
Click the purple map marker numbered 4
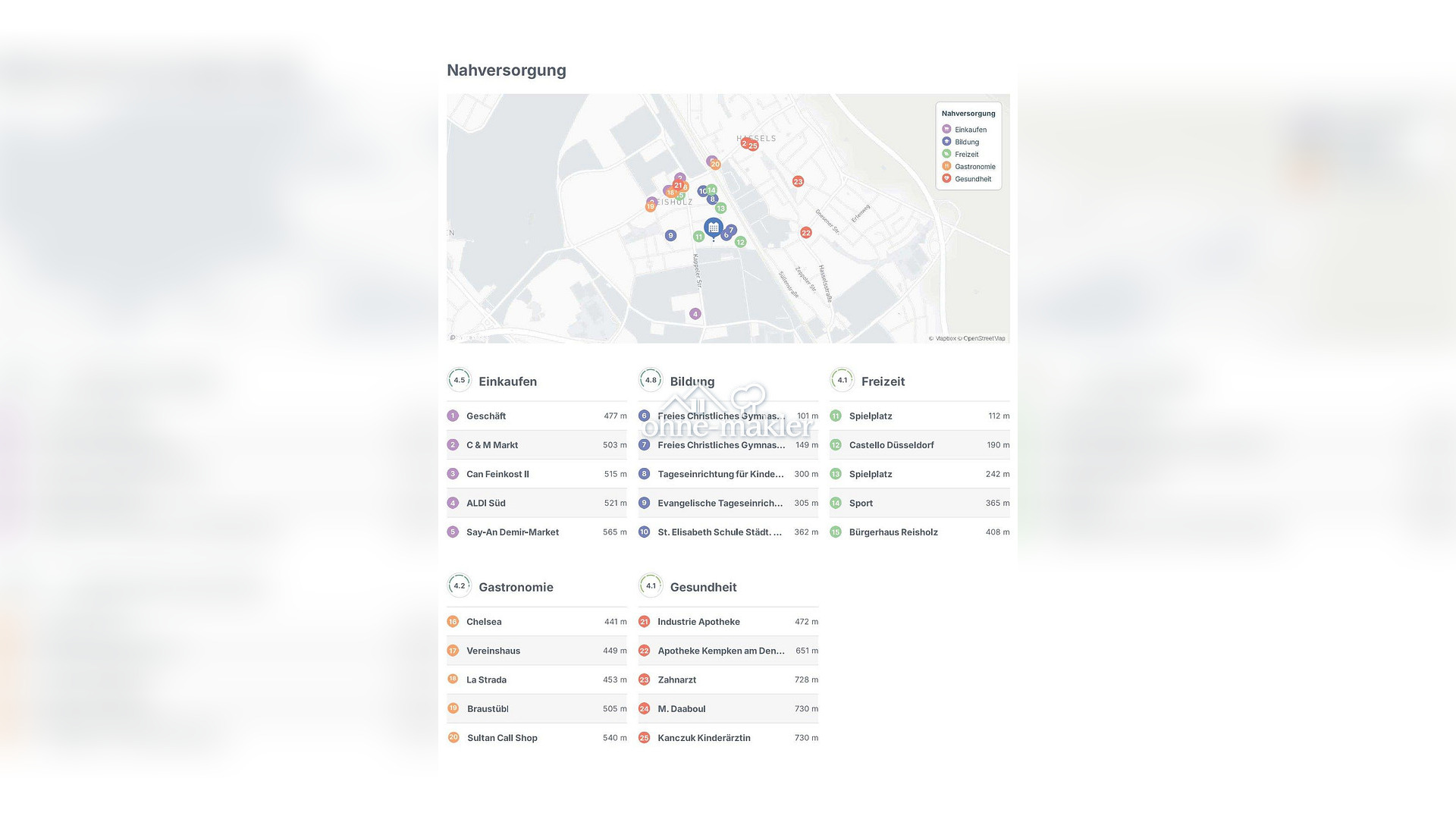[695, 314]
